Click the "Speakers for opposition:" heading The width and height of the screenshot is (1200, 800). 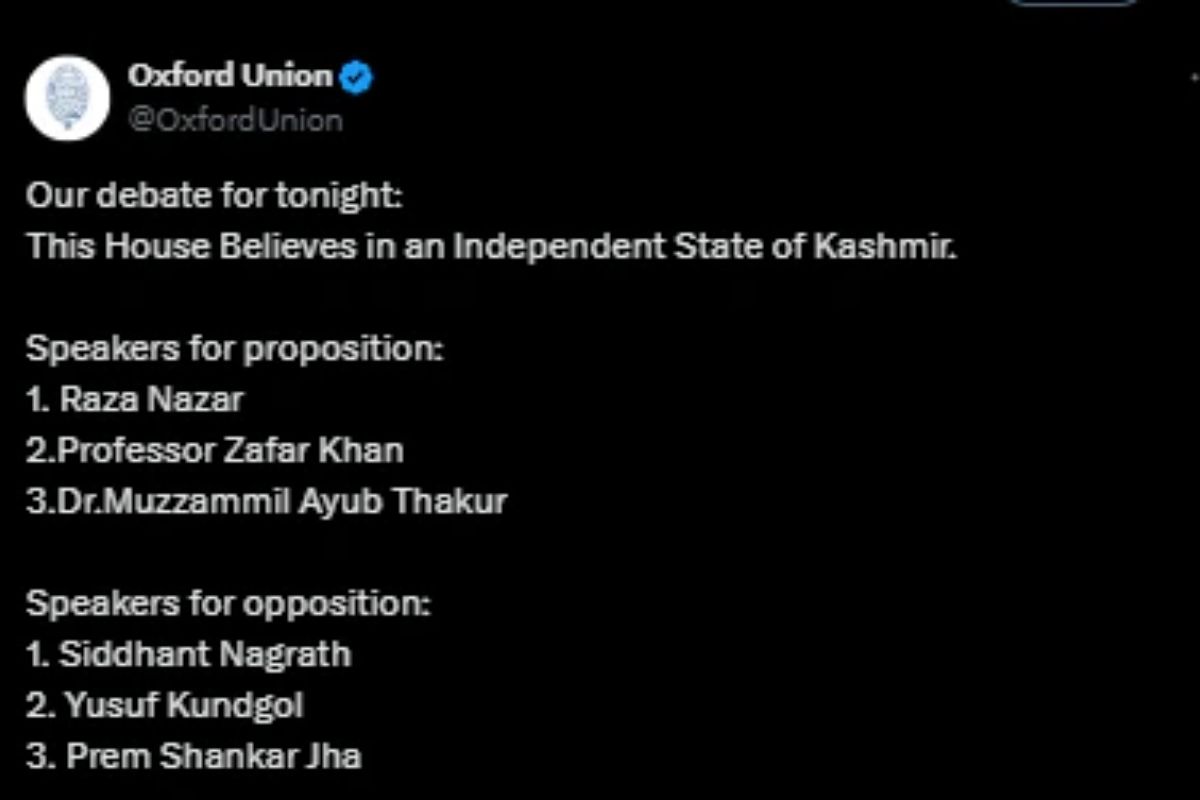pos(228,604)
